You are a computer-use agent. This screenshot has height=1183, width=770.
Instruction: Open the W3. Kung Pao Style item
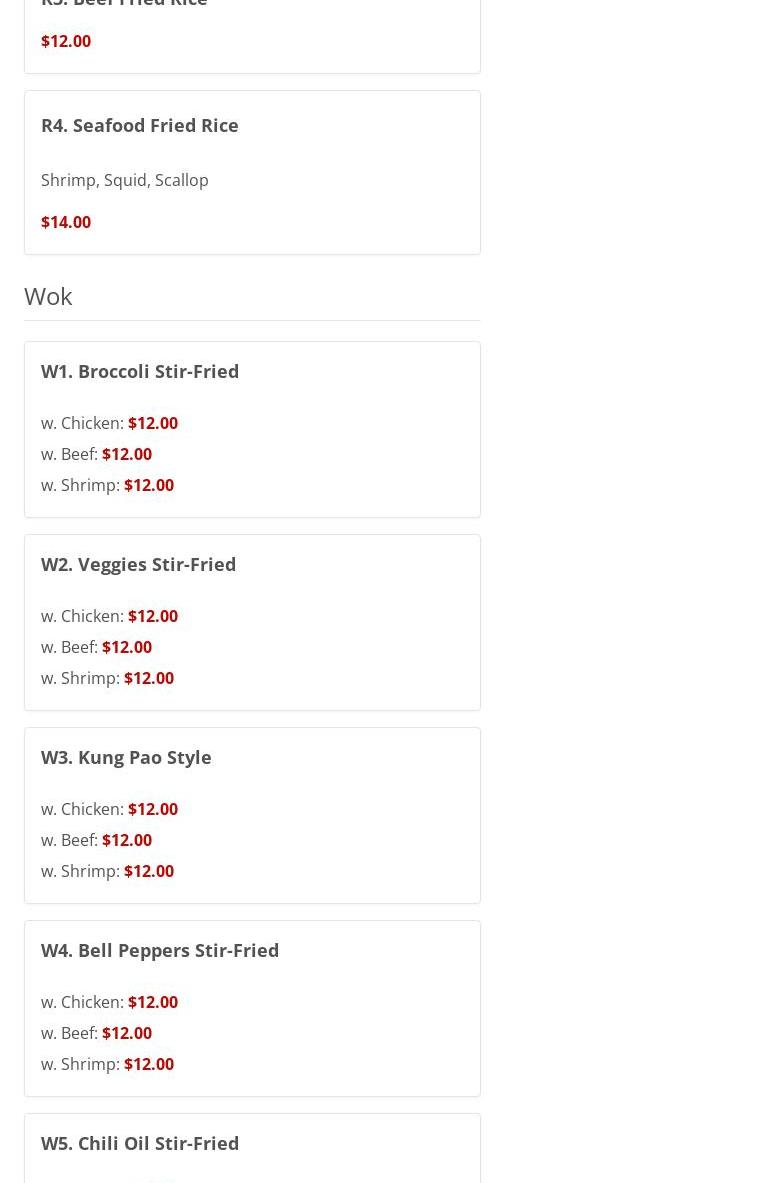pyautogui.click(x=126, y=757)
